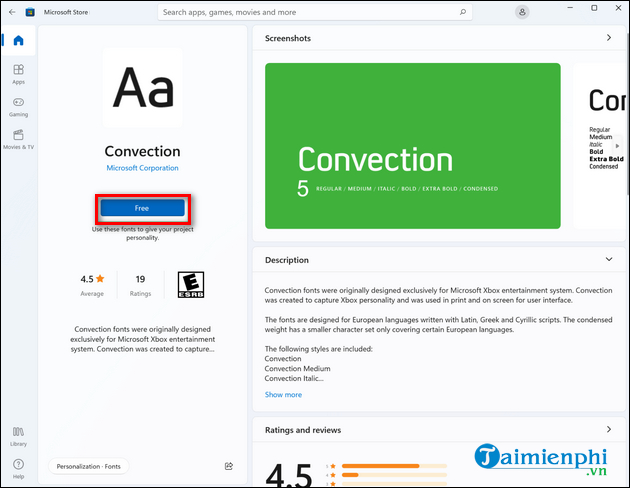This screenshot has width=630, height=488.
Task: Close the Microsoft Store window
Action: (618, 8)
